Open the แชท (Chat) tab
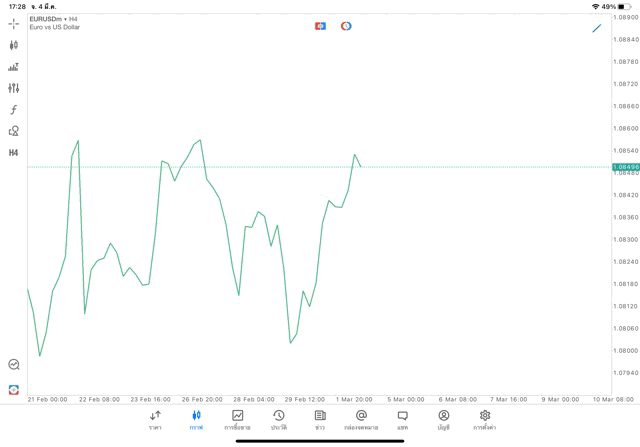Viewport: 640px width, 447px height. click(x=402, y=420)
